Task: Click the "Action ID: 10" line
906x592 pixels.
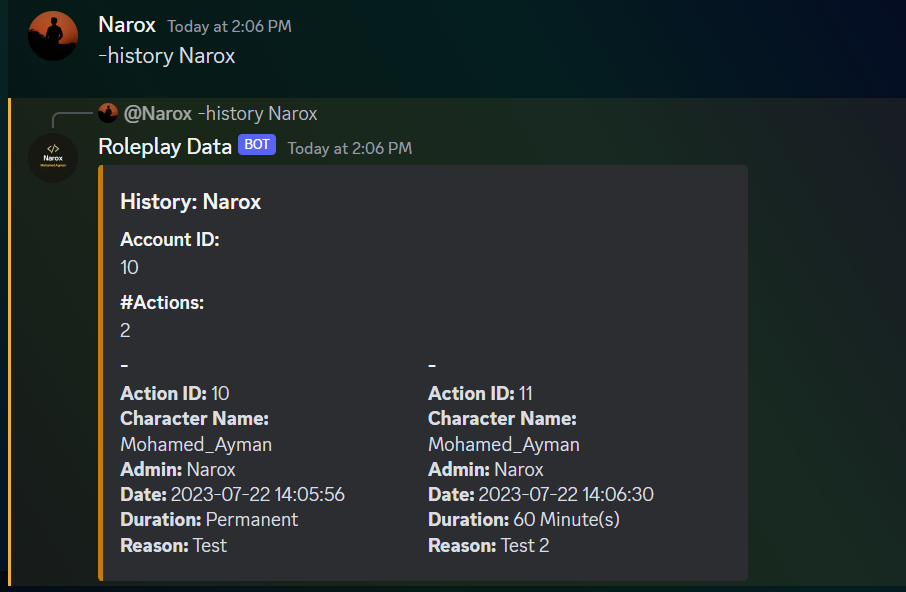Action: (175, 393)
